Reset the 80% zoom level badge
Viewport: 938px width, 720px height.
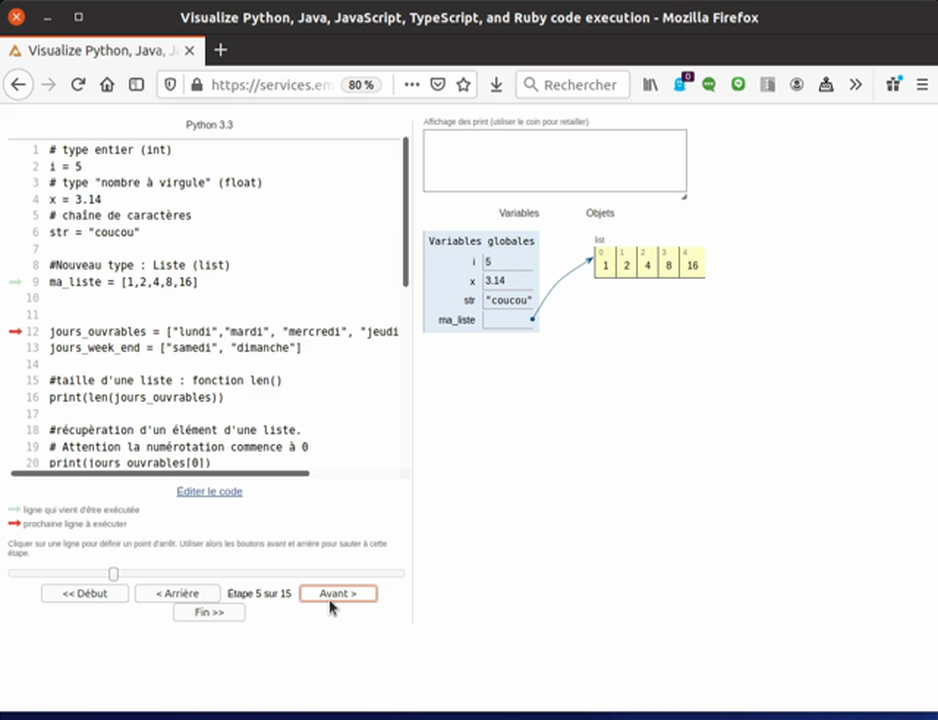click(361, 85)
